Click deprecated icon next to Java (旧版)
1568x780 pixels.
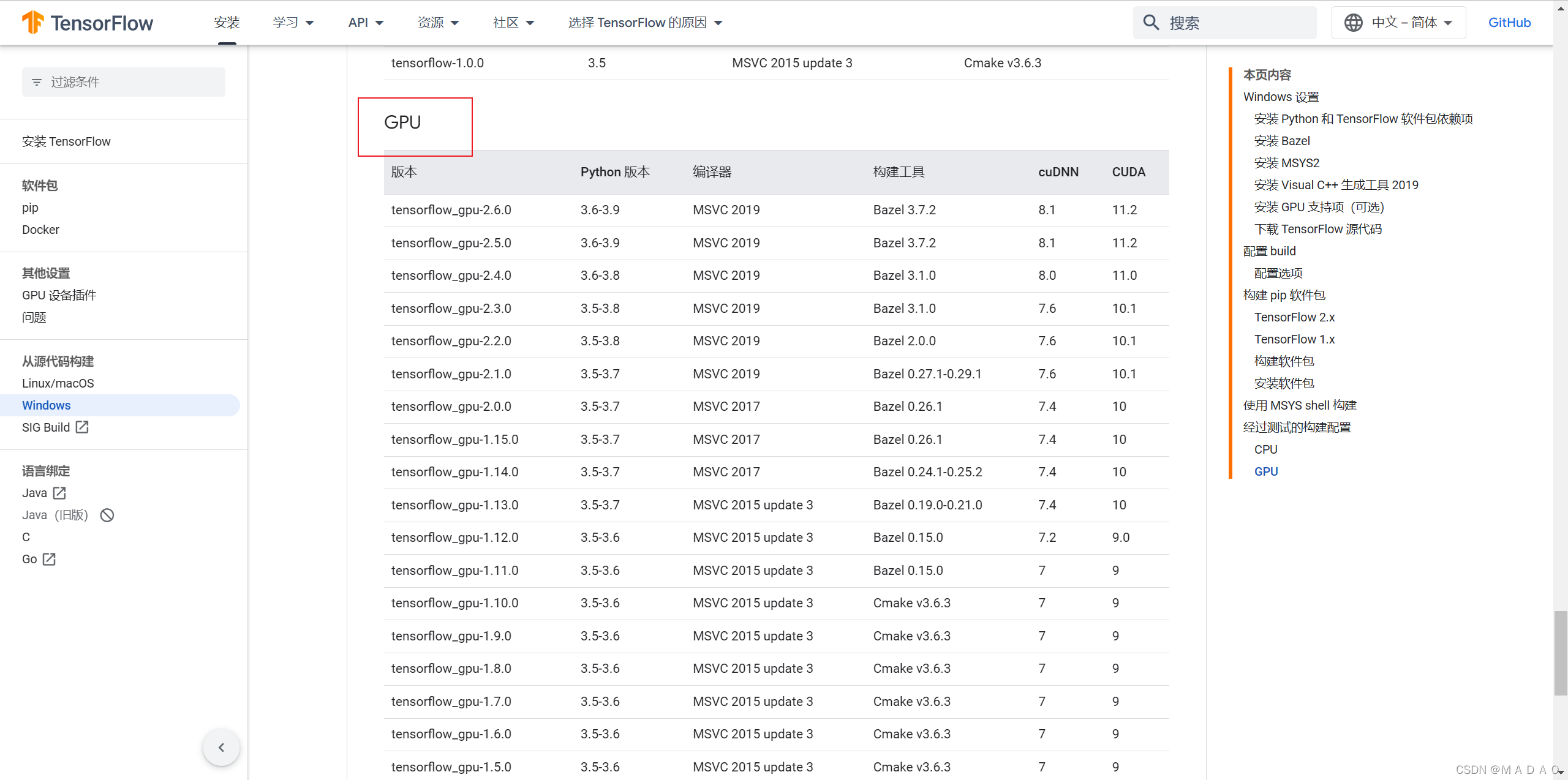[107, 515]
